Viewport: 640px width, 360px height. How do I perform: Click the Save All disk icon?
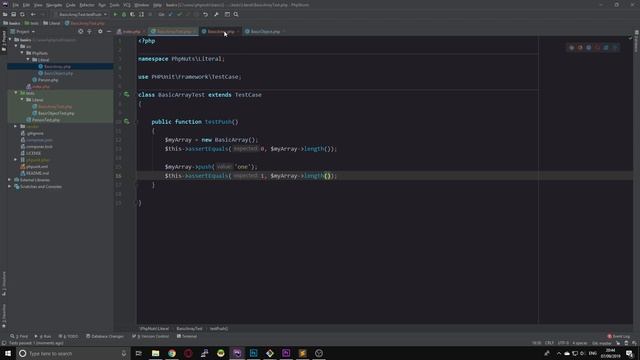13,14
